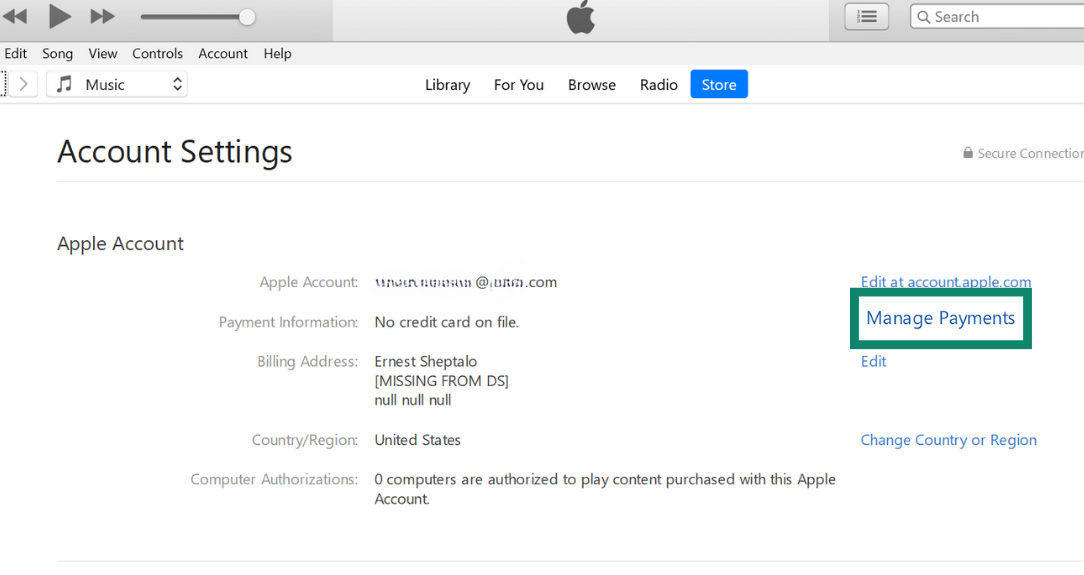Open the Controls menu
The image size is (1084, 575).
click(x=157, y=53)
